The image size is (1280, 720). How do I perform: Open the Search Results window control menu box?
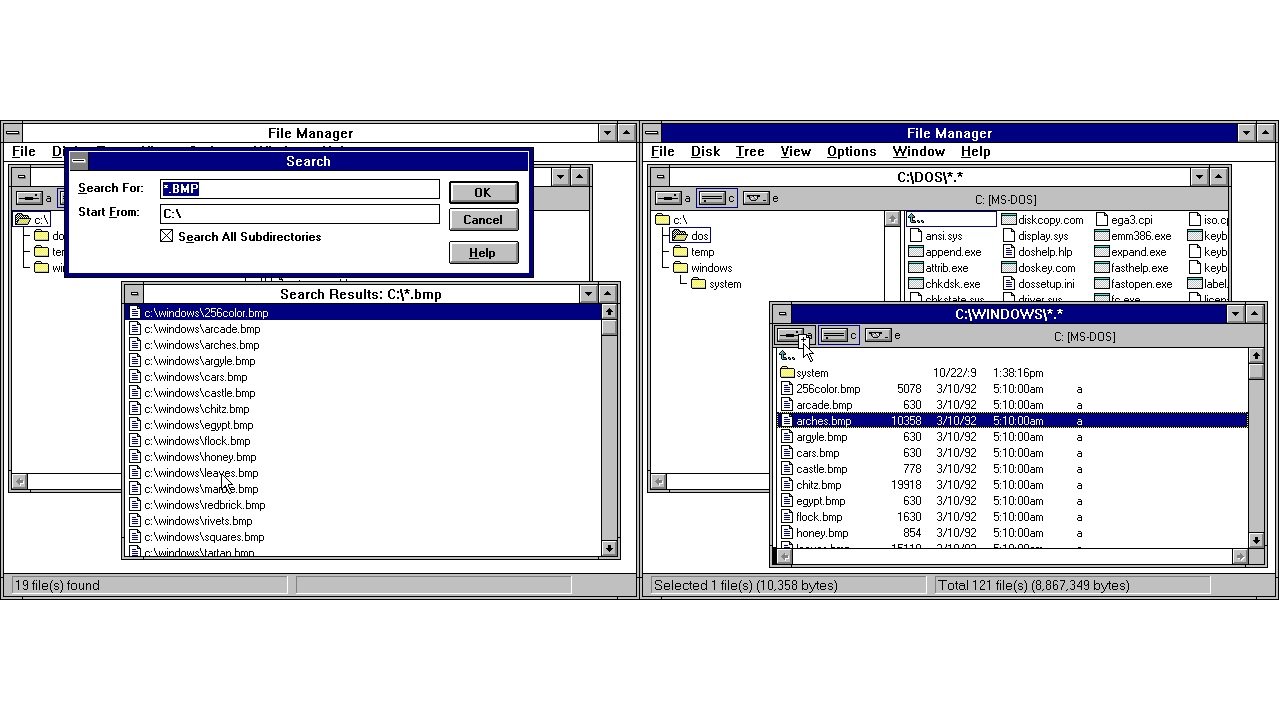[134, 294]
